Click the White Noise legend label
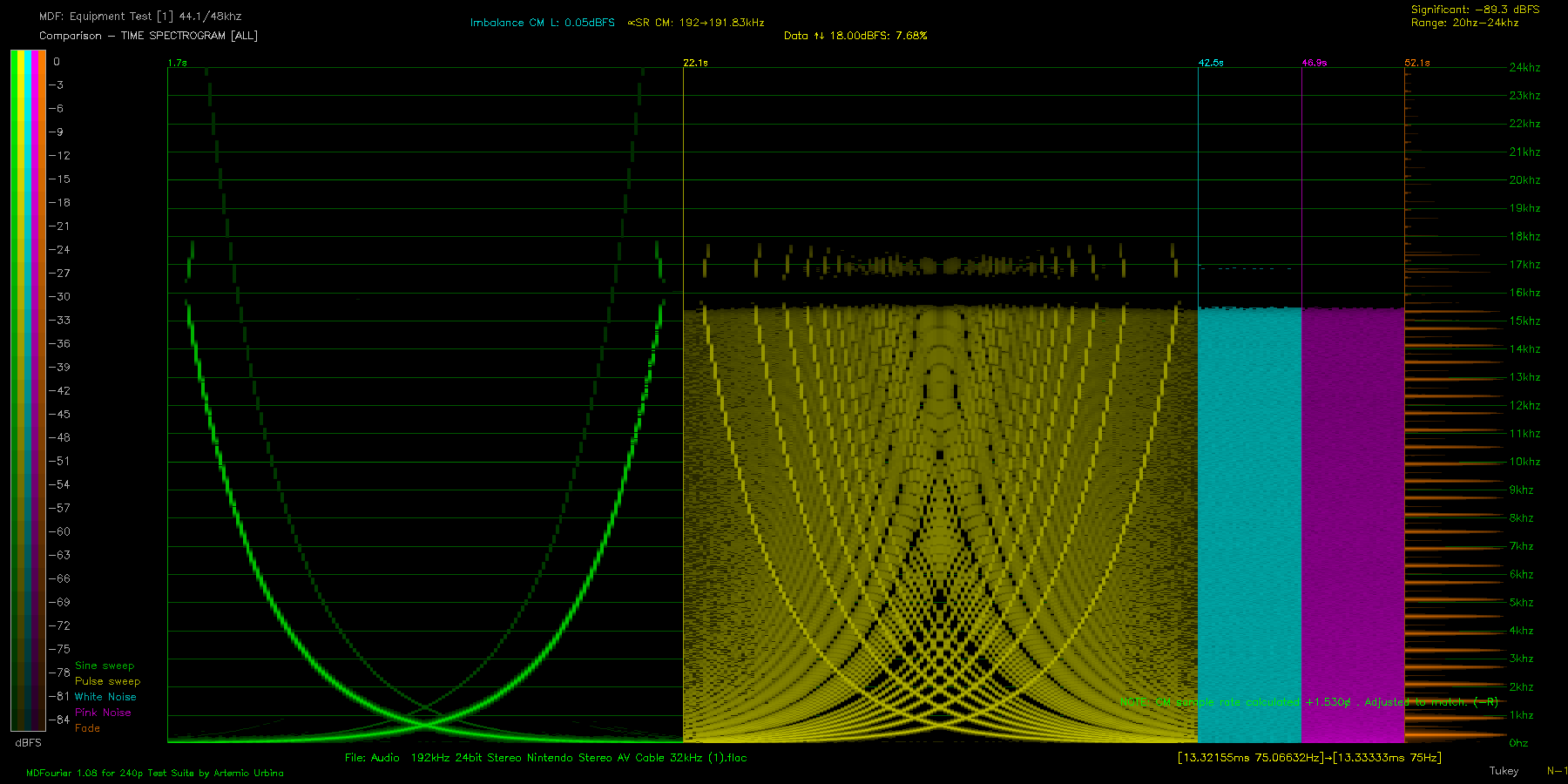 [105, 697]
